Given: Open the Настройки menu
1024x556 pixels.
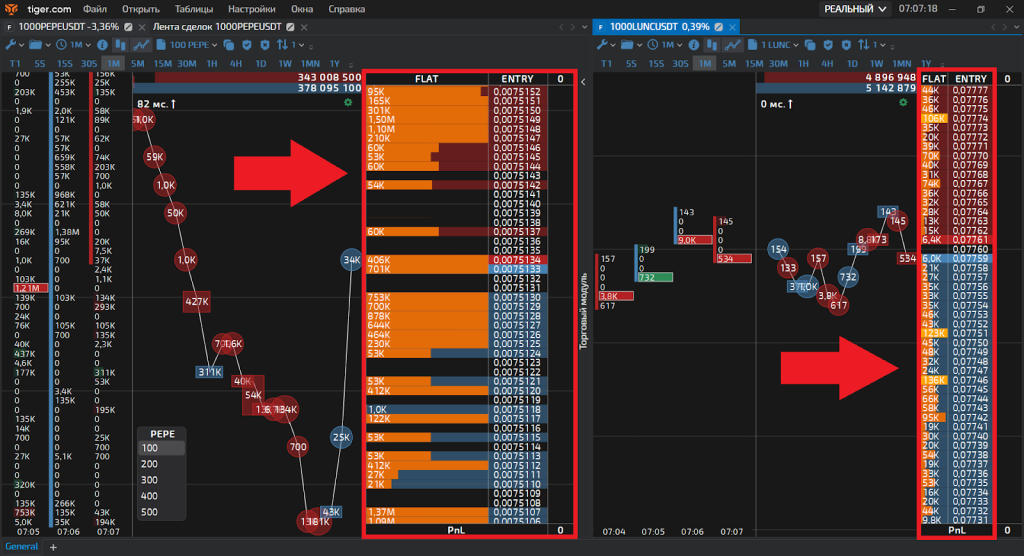Looking at the screenshot, I should (x=251, y=9).
